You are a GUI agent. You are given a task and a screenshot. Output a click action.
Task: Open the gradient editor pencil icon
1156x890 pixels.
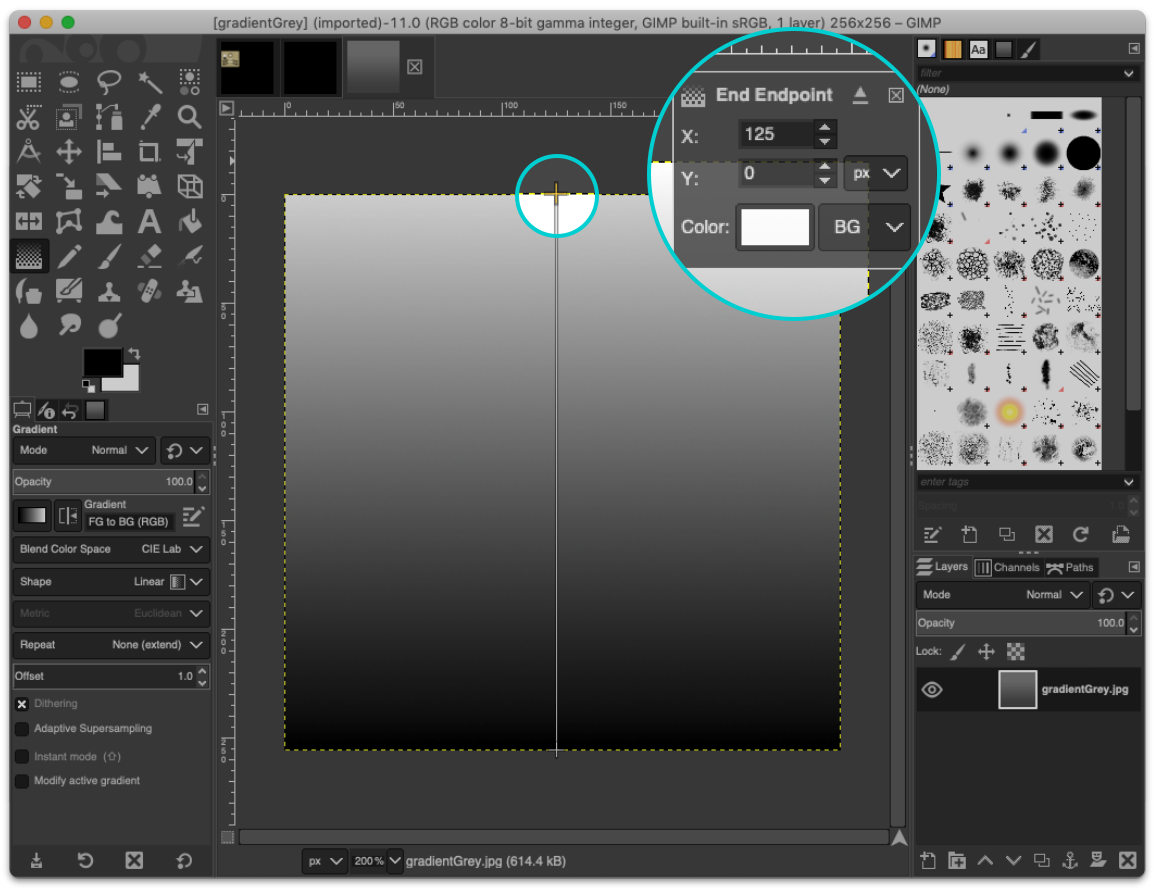(x=193, y=516)
